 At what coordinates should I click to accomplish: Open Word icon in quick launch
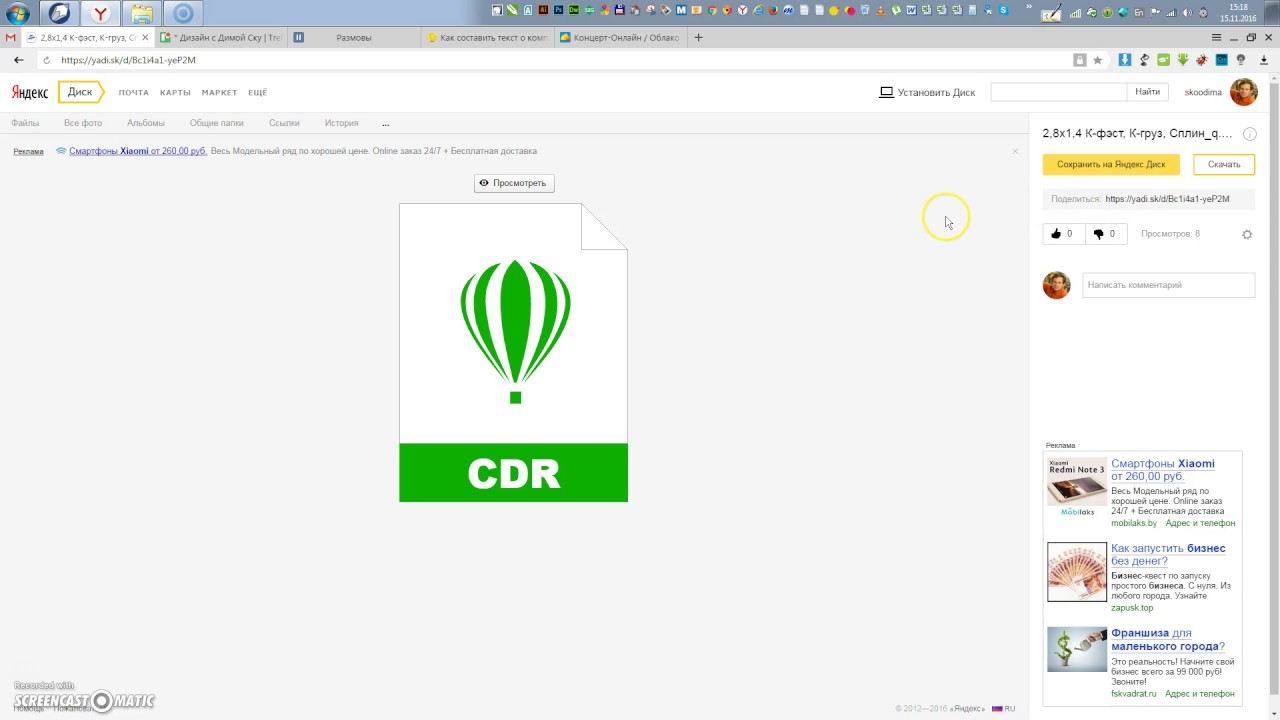coord(911,11)
